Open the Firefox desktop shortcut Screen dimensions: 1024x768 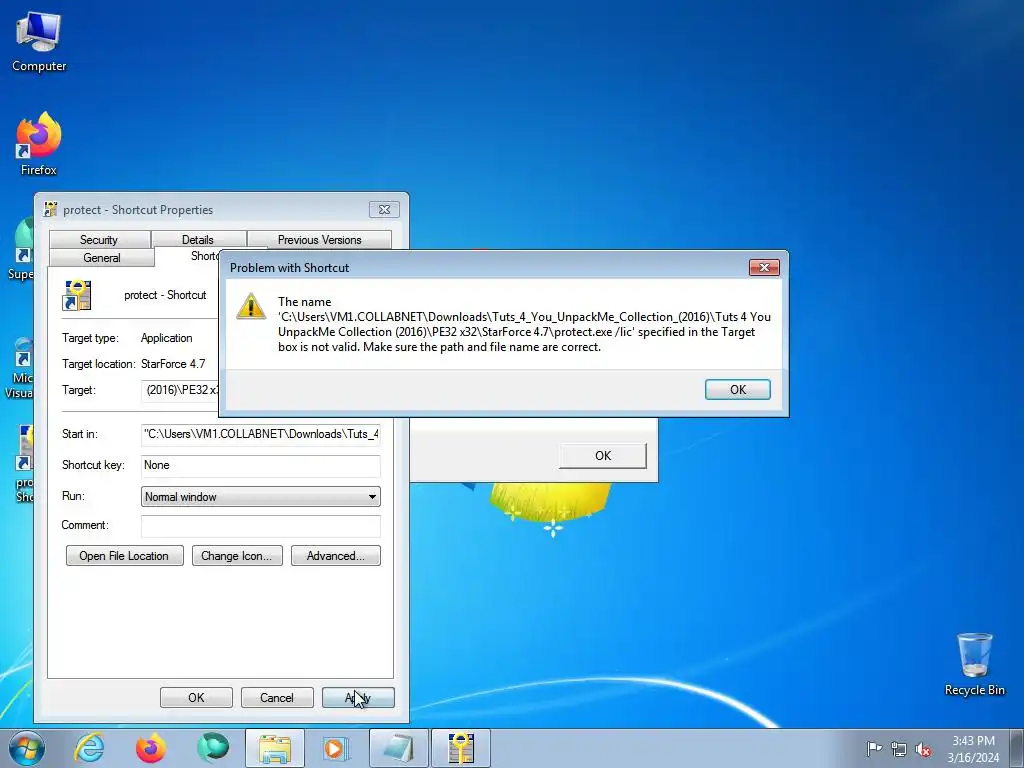pyautogui.click(x=39, y=144)
